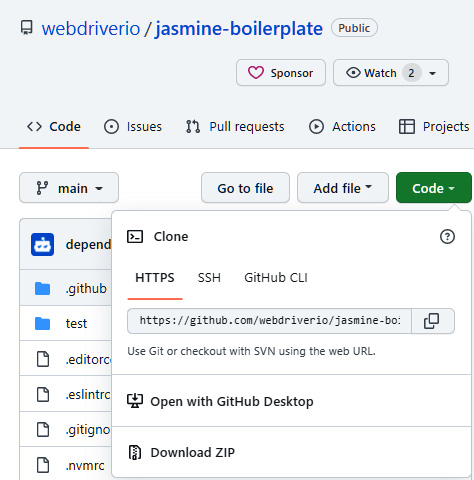This screenshot has height=480, width=474.
Task: Click the Go to file button
Action: coord(245,188)
